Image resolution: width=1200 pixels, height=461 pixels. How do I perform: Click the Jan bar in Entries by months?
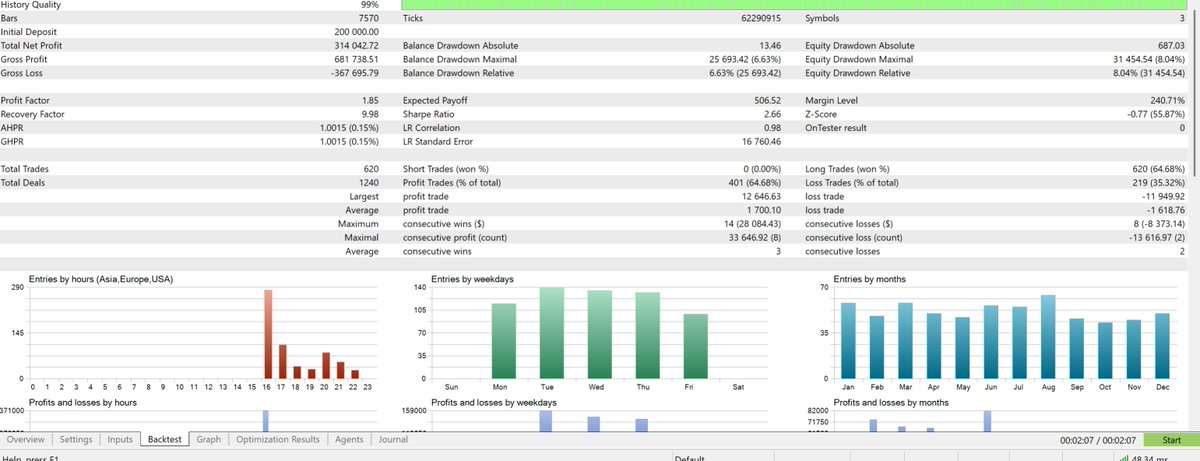click(x=849, y=340)
